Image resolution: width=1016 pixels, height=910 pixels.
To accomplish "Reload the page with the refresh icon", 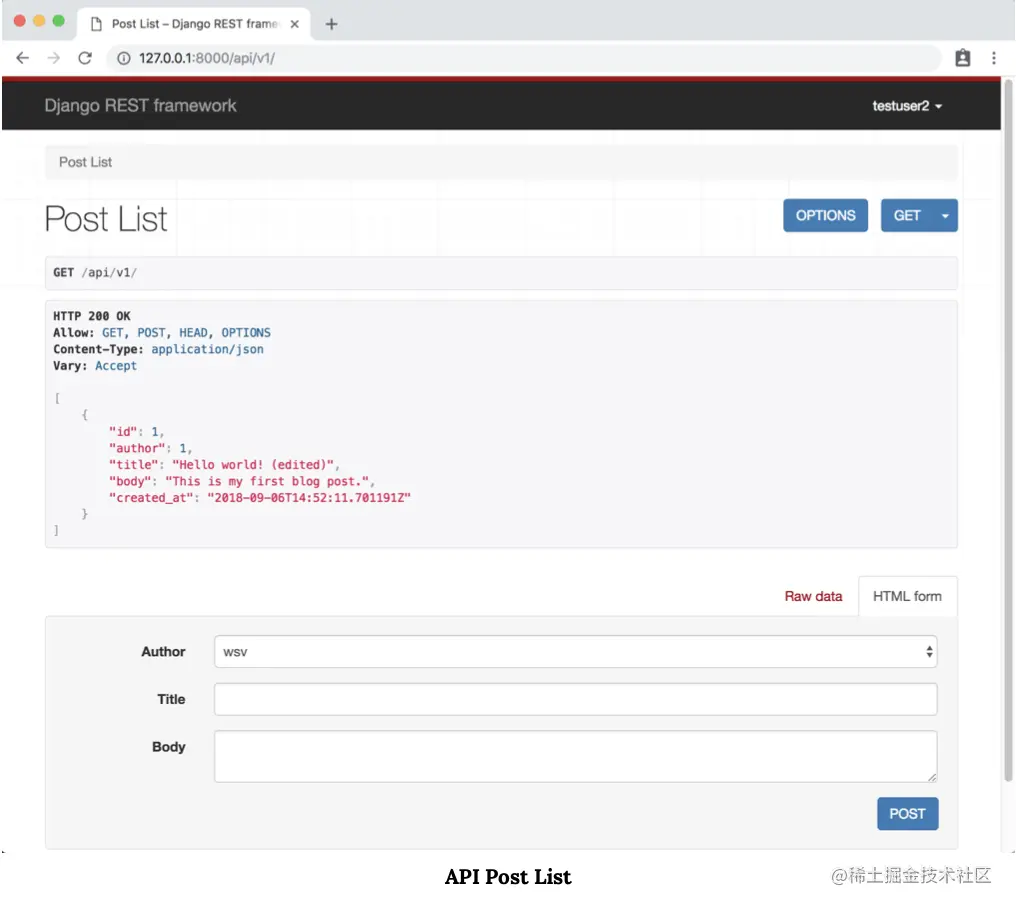I will pos(85,58).
